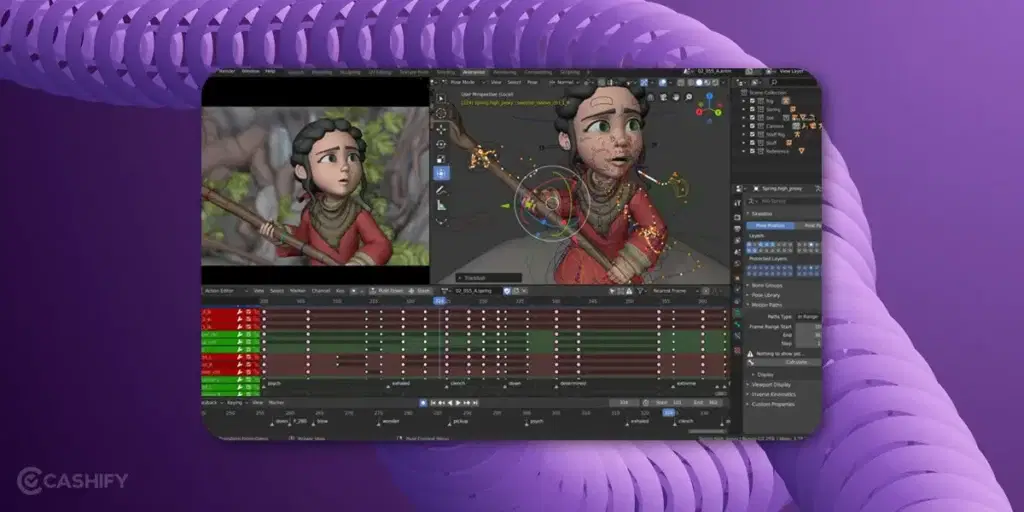This screenshot has height=512, width=1024.
Task: Enable Pose Position in Skeleton panel
Action: [770, 225]
